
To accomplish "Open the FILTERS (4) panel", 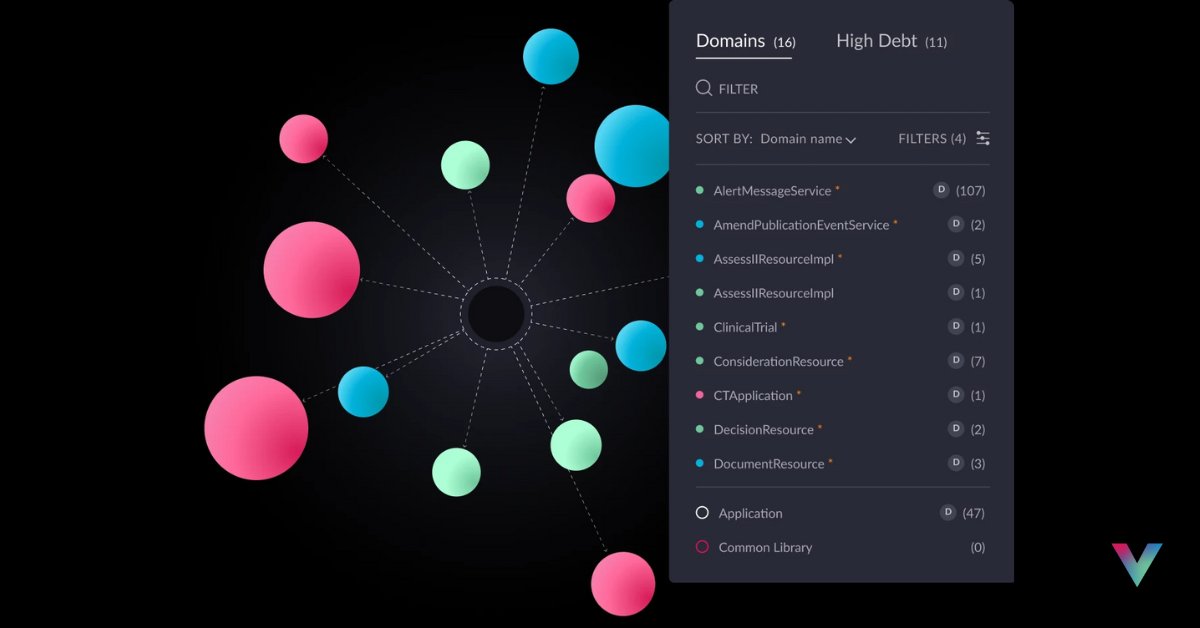I will (933, 138).
